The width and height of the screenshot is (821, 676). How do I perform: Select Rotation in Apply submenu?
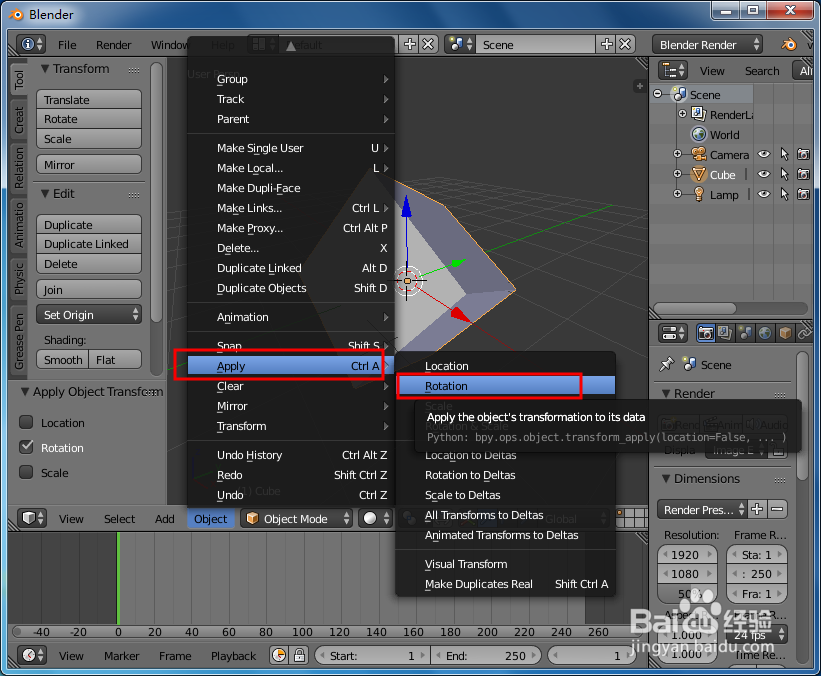505,386
